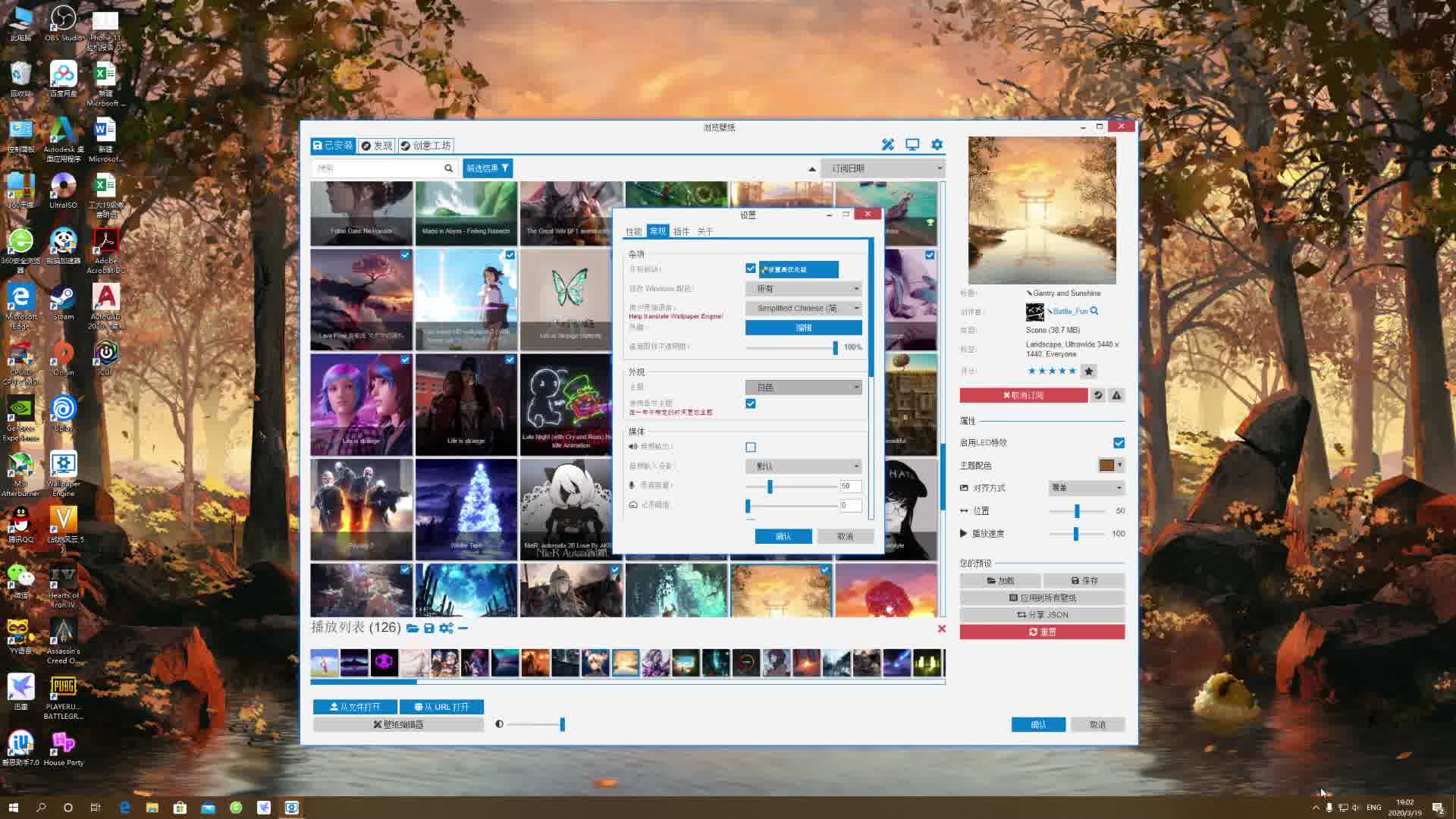Open sort-by subscription date dropdown
The height and width of the screenshot is (819, 1456).
pos(883,168)
